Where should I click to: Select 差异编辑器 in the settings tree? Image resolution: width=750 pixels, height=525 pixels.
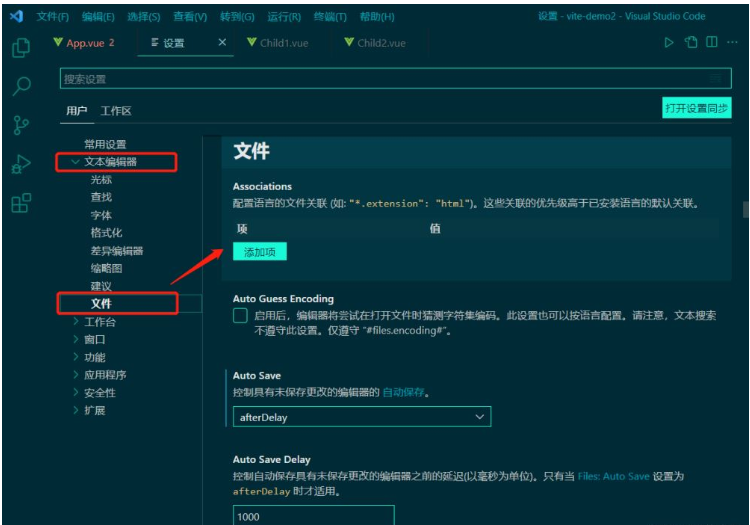(x=117, y=251)
